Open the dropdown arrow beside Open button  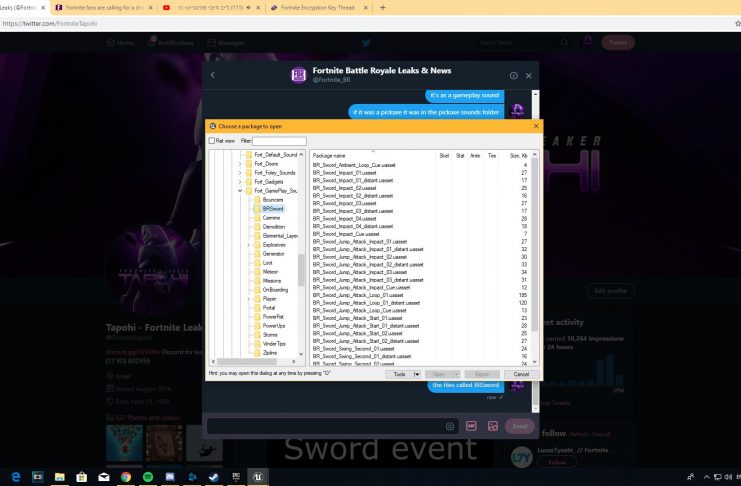[457, 374]
